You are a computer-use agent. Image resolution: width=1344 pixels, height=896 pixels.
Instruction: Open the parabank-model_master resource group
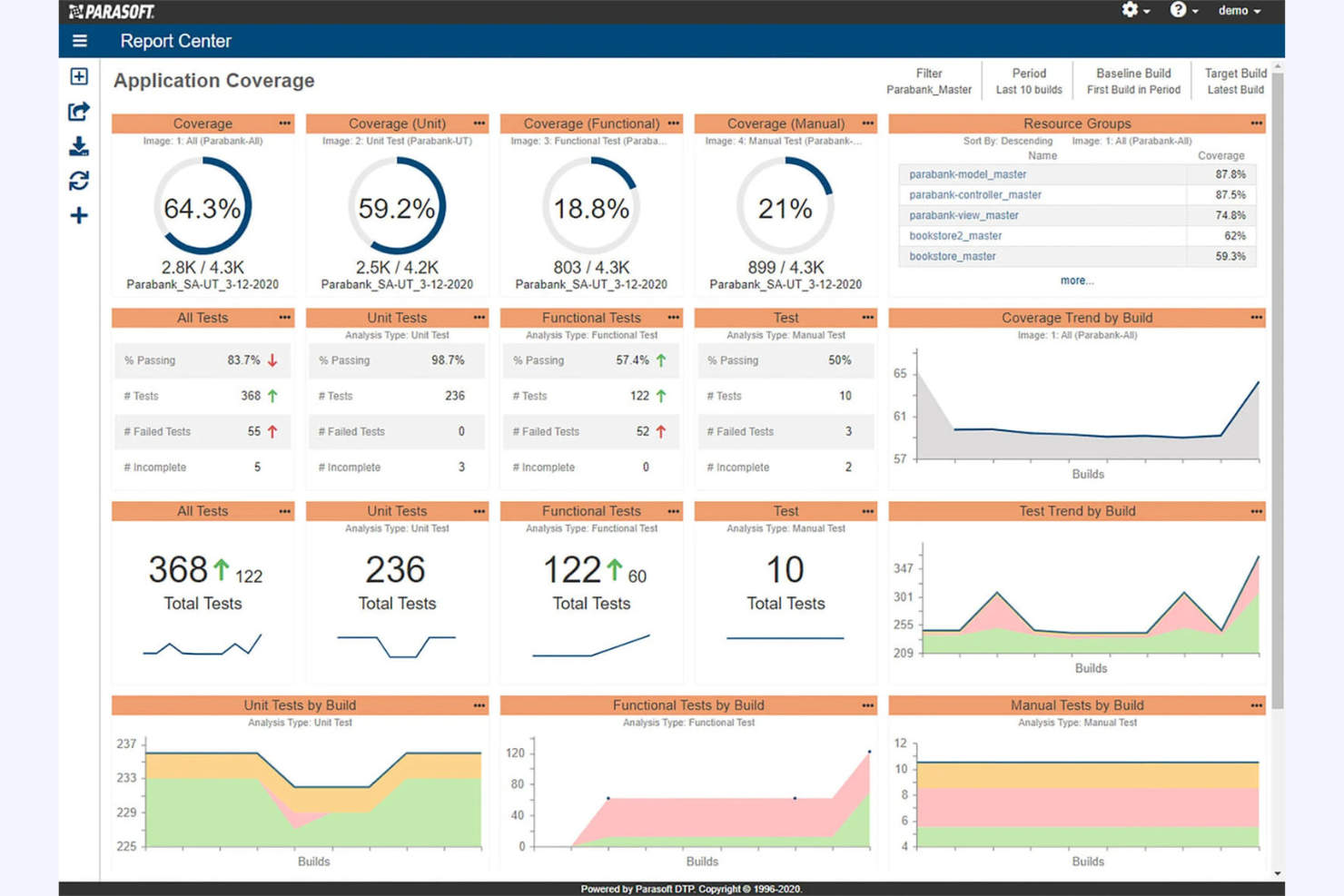coord(967,174)
